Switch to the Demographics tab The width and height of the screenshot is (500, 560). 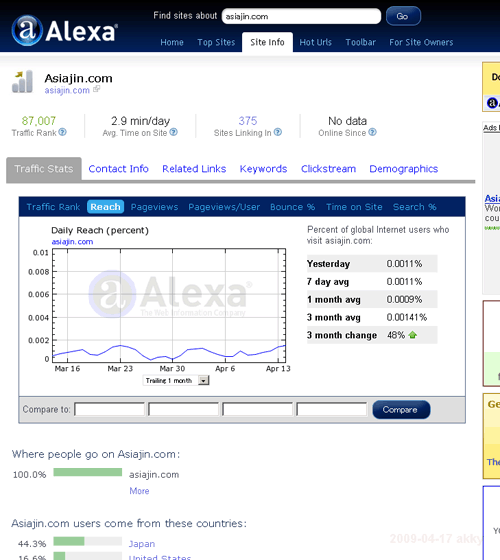click(404, 169)
